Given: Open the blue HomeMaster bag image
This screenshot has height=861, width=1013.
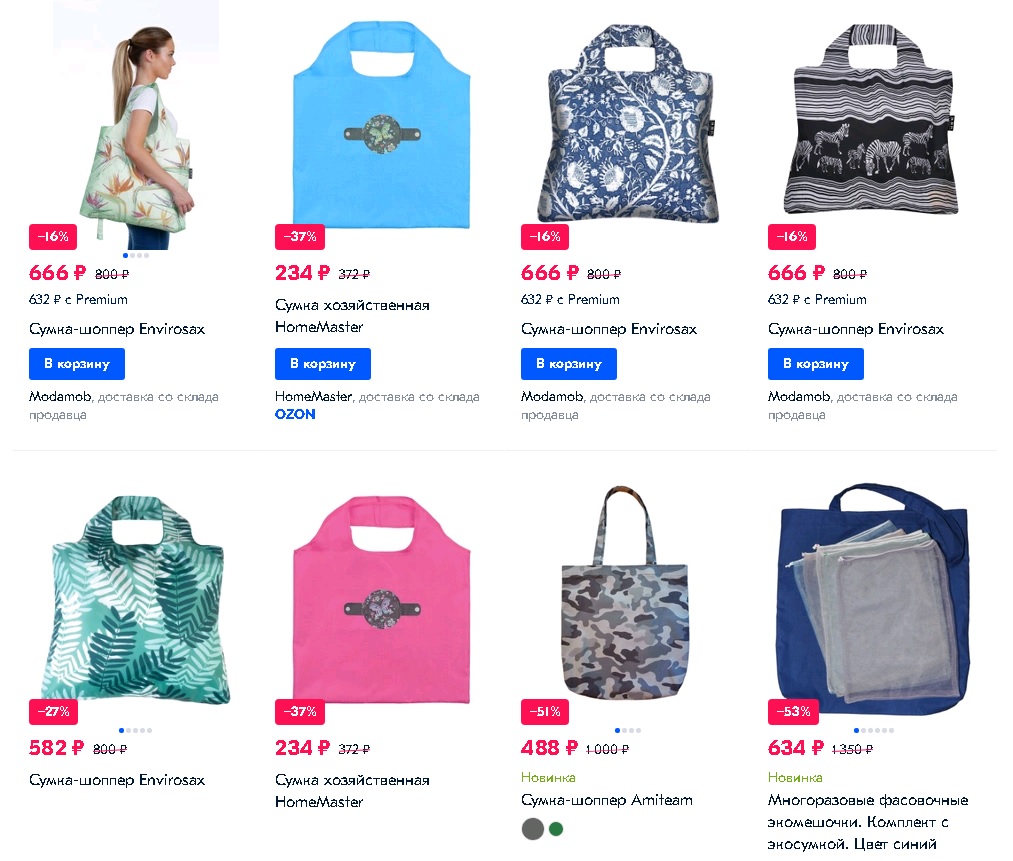Looking at the screenshot, I should click(x=381, y=126).
